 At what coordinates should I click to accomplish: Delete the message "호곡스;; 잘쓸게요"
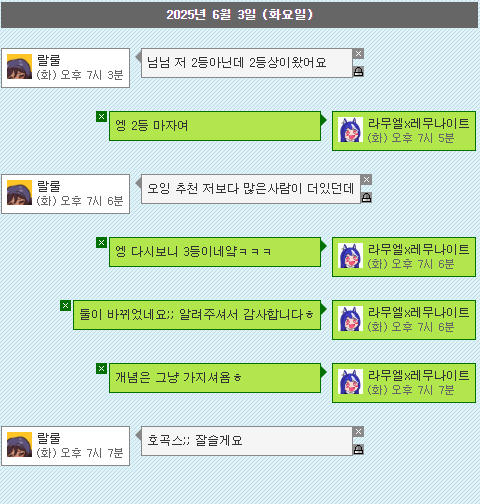(358, 432)
